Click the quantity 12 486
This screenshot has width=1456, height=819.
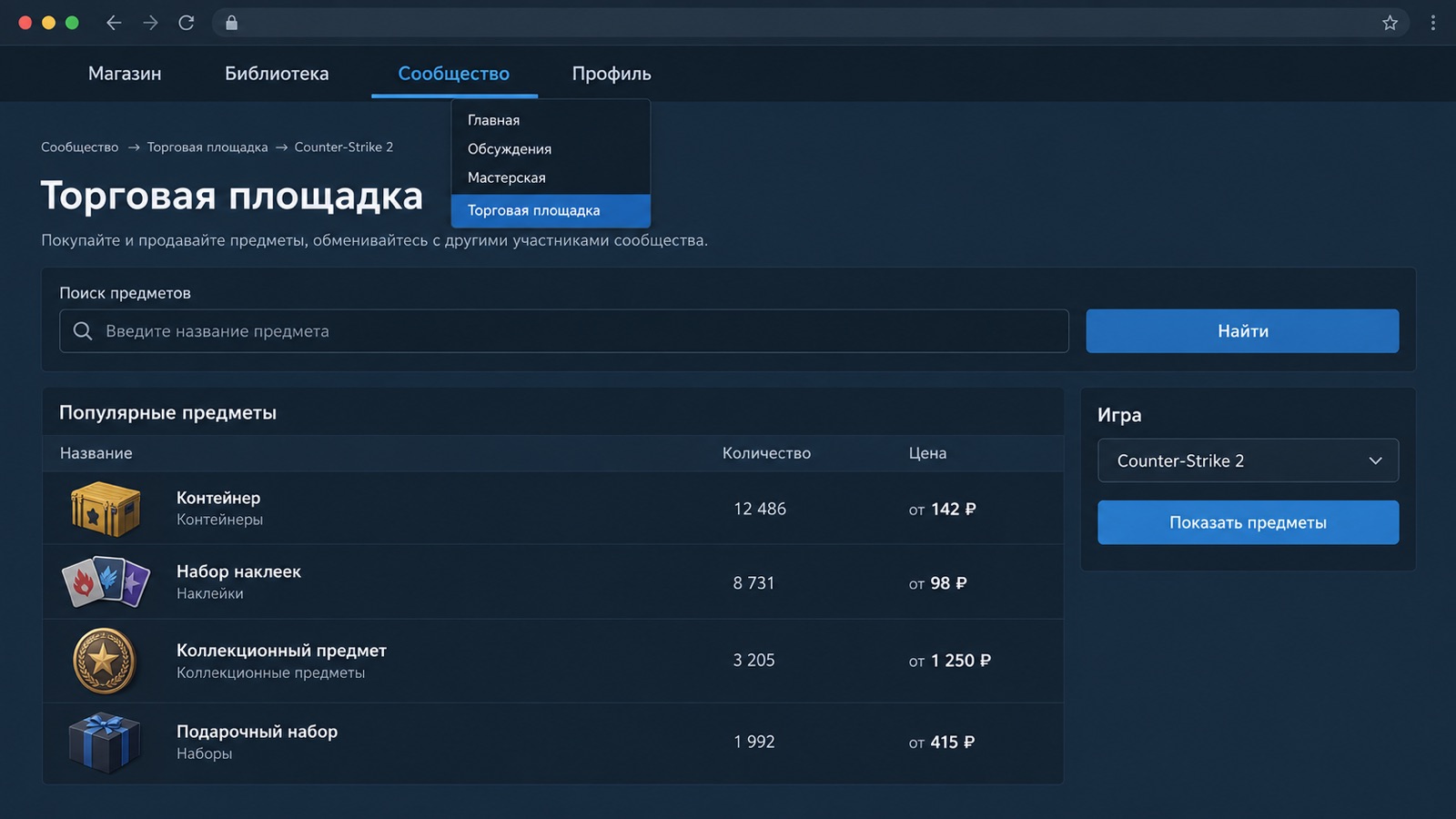[760, 510]
